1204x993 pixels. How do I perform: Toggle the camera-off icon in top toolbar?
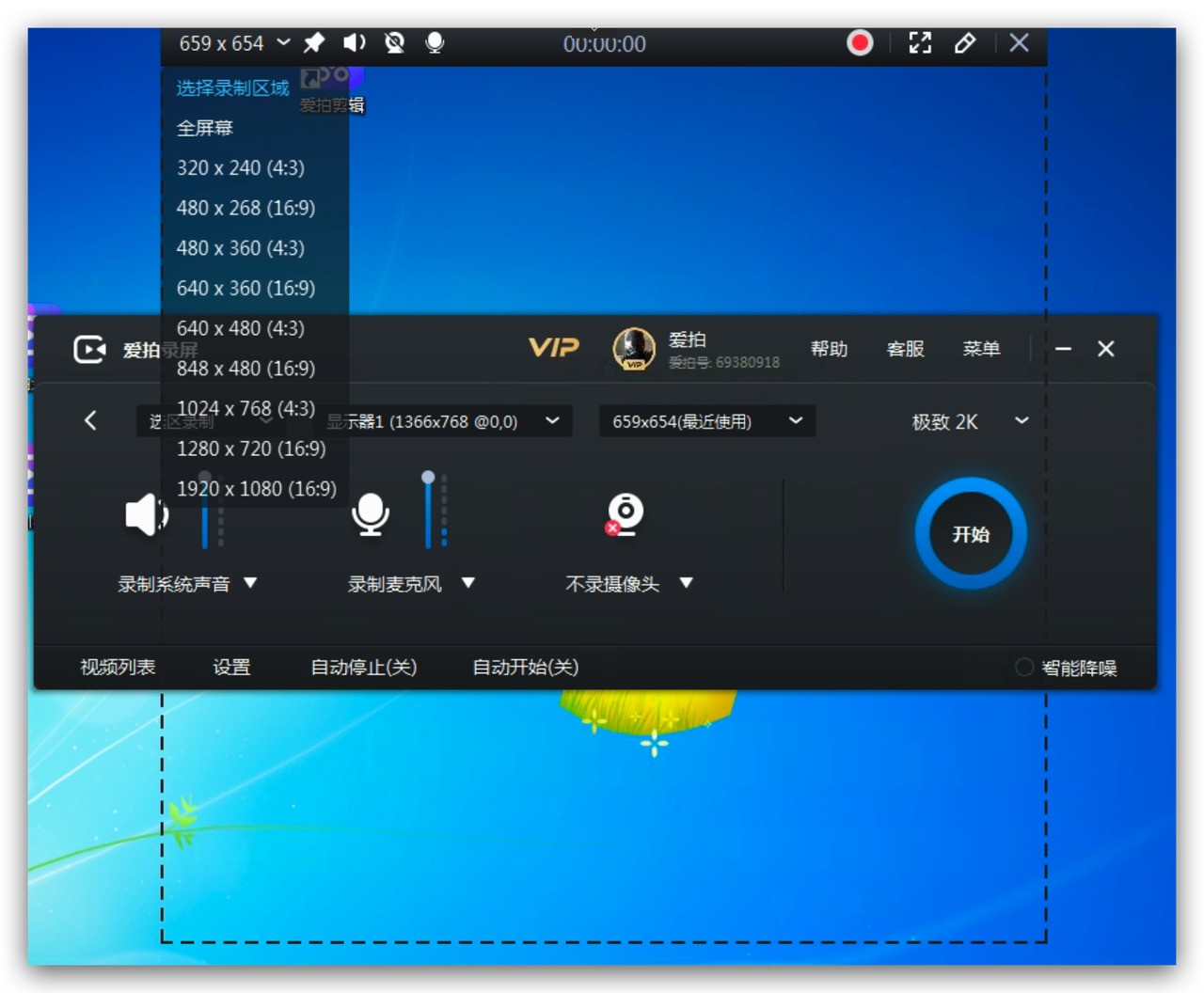pos(395,43)
